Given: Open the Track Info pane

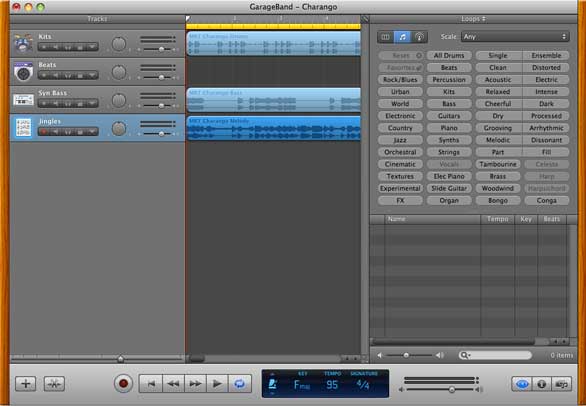Looking at the screenshot, I should (x=542, y=384).
